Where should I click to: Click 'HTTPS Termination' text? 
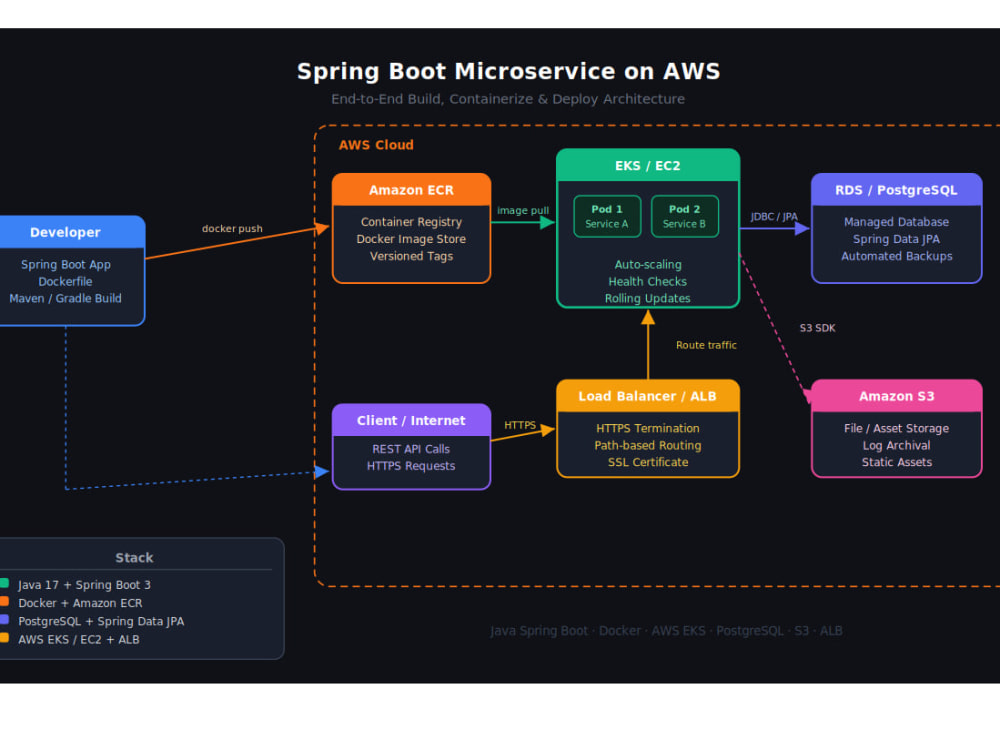click(x=648, y=429)
